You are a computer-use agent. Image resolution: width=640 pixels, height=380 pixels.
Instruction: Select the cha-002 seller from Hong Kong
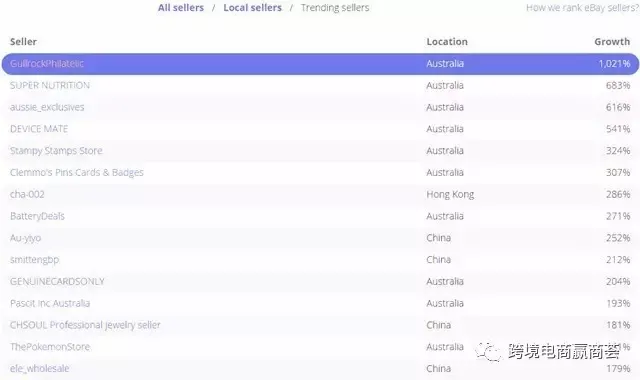(27, 194)
